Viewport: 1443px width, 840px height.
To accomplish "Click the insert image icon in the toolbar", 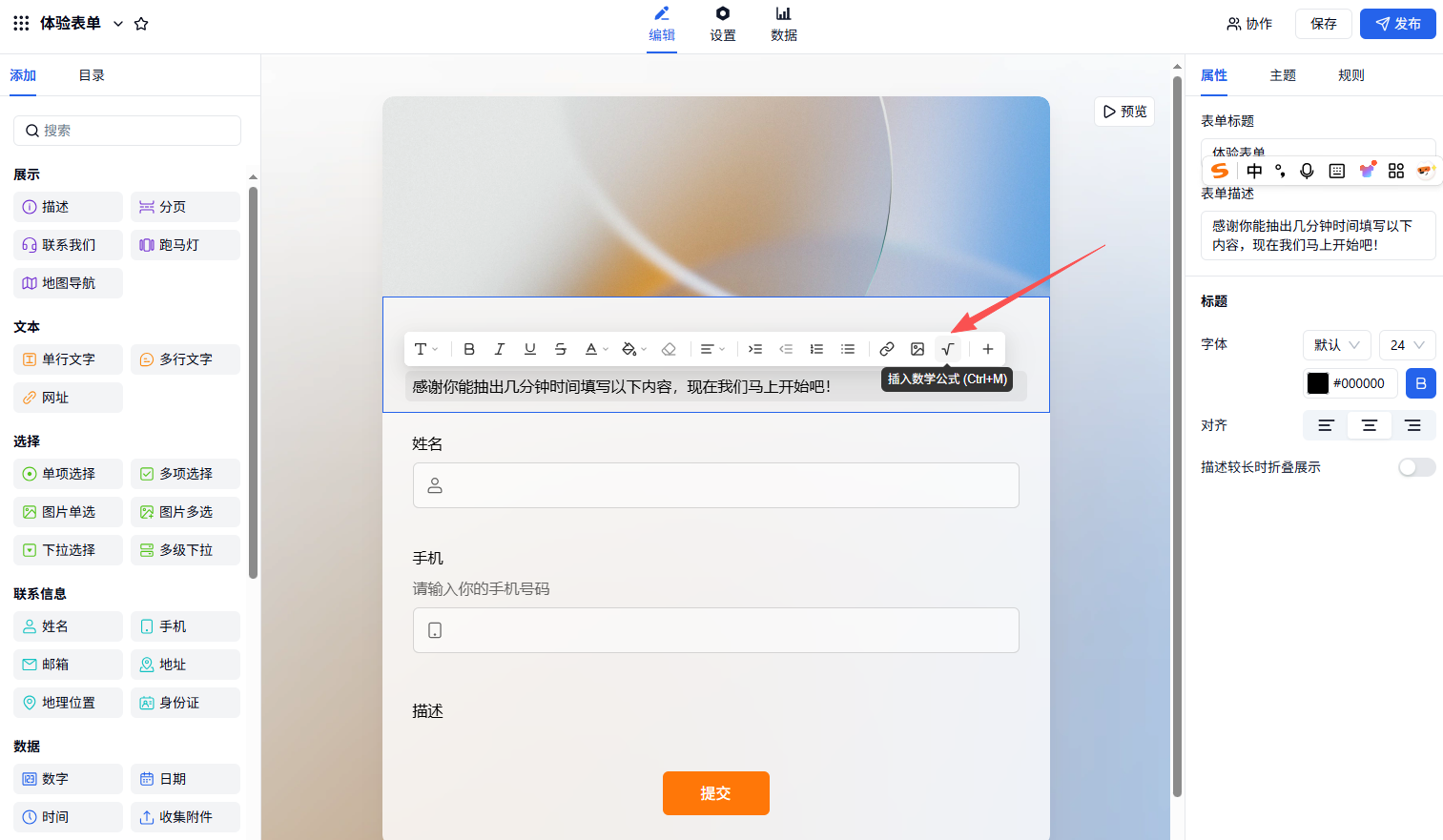I will (917, 349).
